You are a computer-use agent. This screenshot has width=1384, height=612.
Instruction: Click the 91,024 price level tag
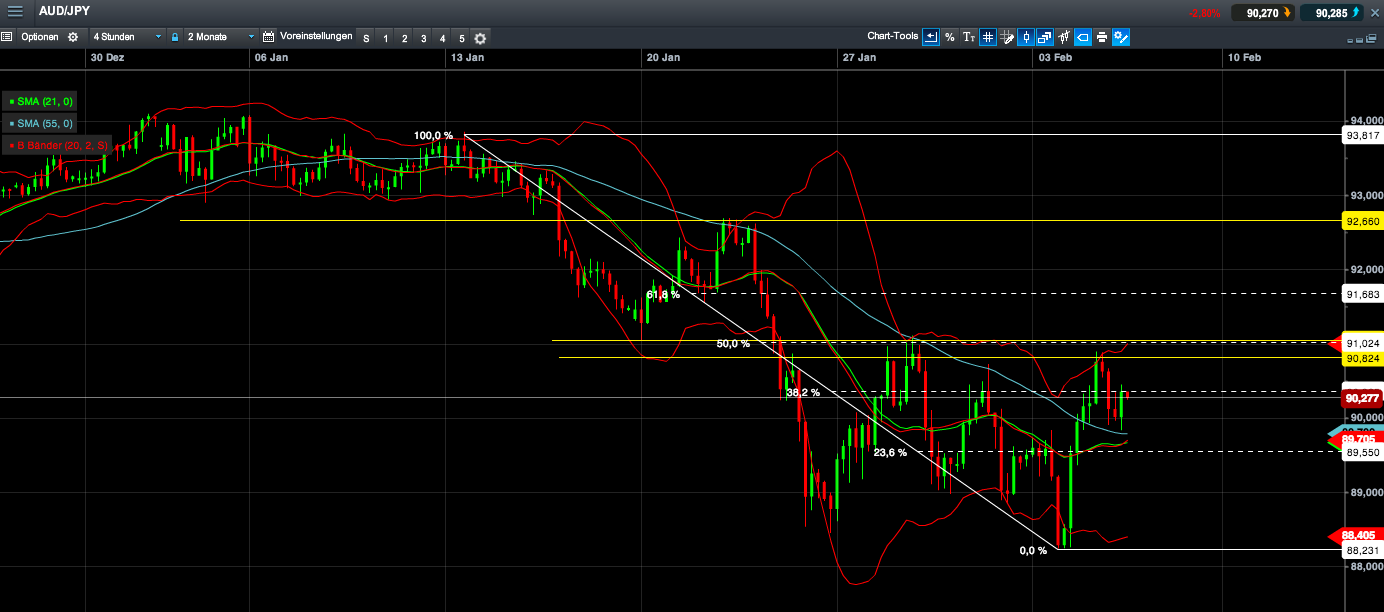coord(1362,341)
